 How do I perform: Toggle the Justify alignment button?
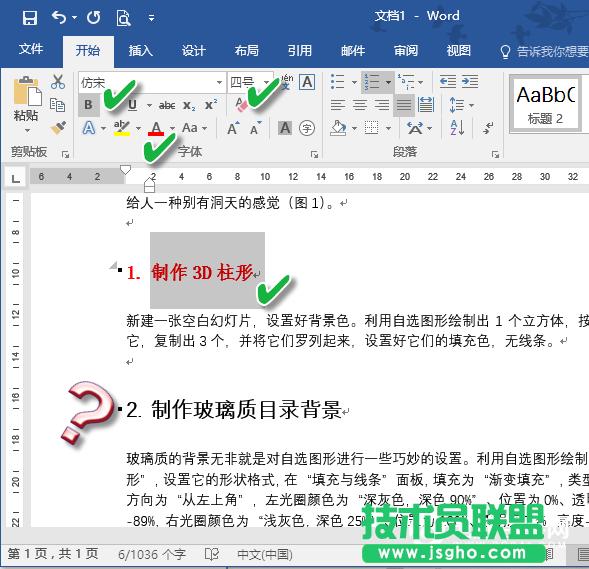point(404,105)
